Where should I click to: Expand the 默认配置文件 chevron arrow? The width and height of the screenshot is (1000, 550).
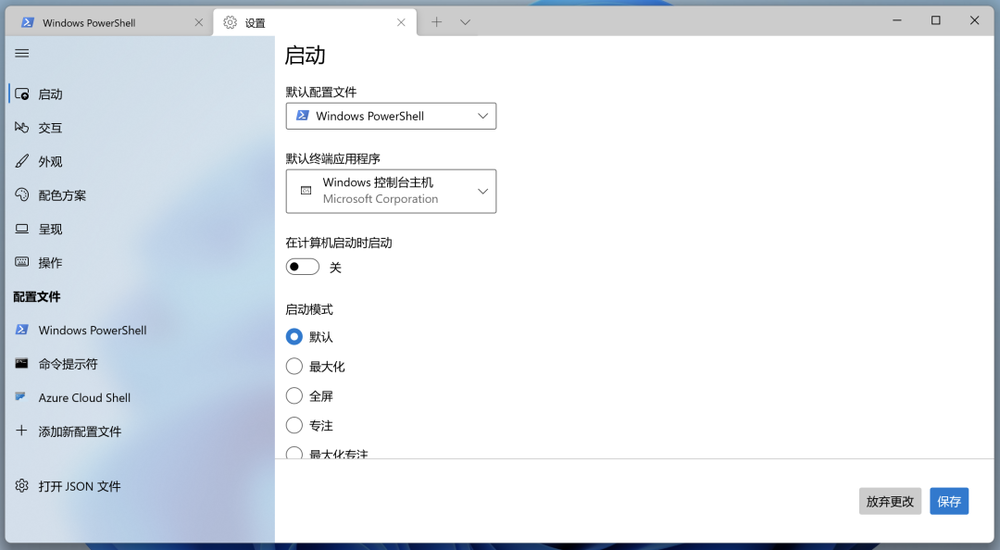click(x=483, y=116)
